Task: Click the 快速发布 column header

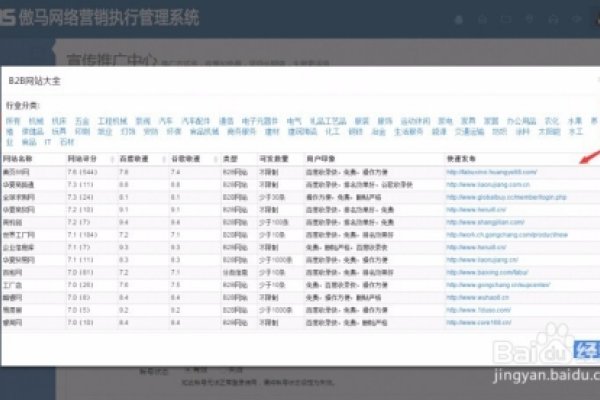Action: coord(461,159)
